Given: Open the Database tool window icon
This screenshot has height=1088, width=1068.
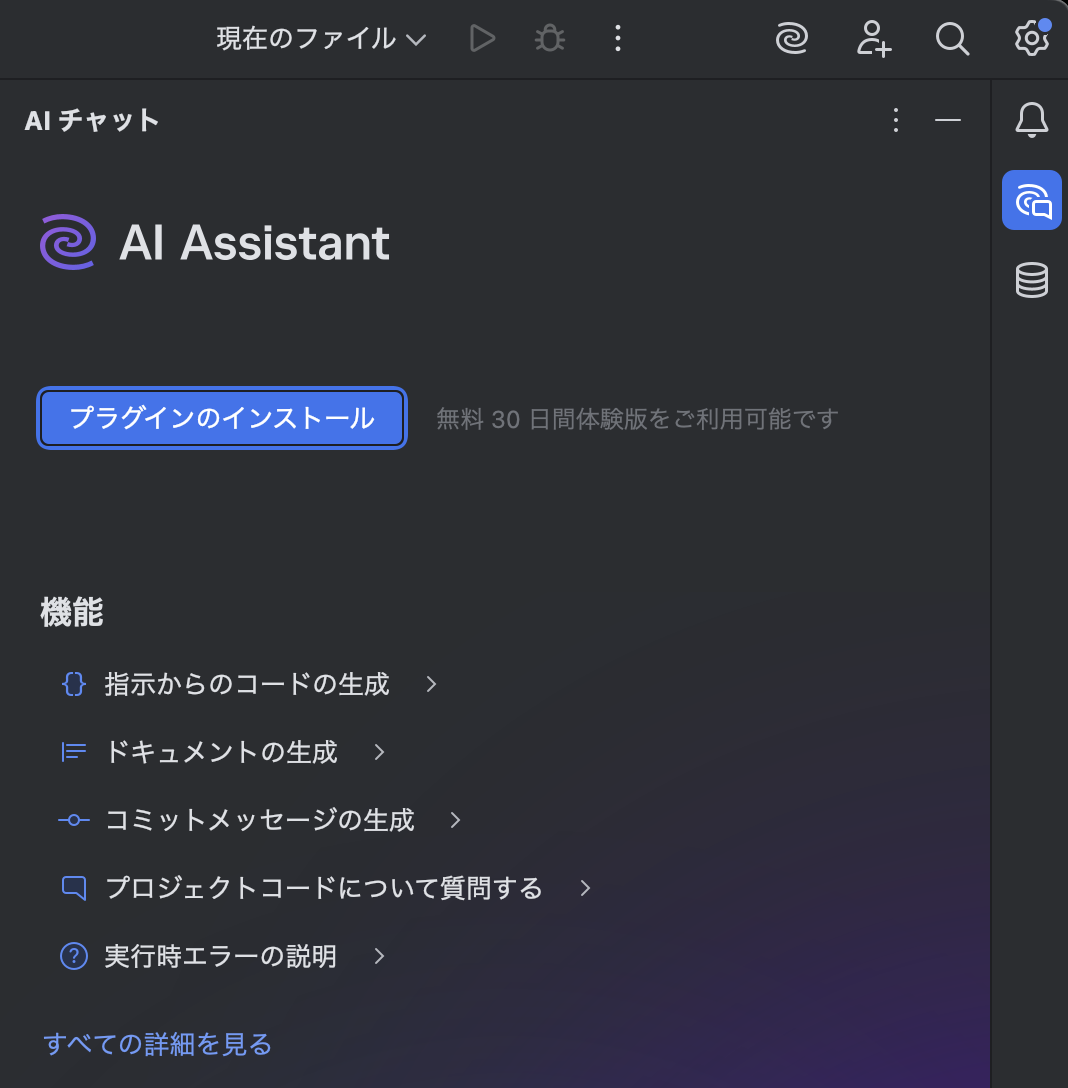Looking at the screenshot, I should (x=1032, y=280).
